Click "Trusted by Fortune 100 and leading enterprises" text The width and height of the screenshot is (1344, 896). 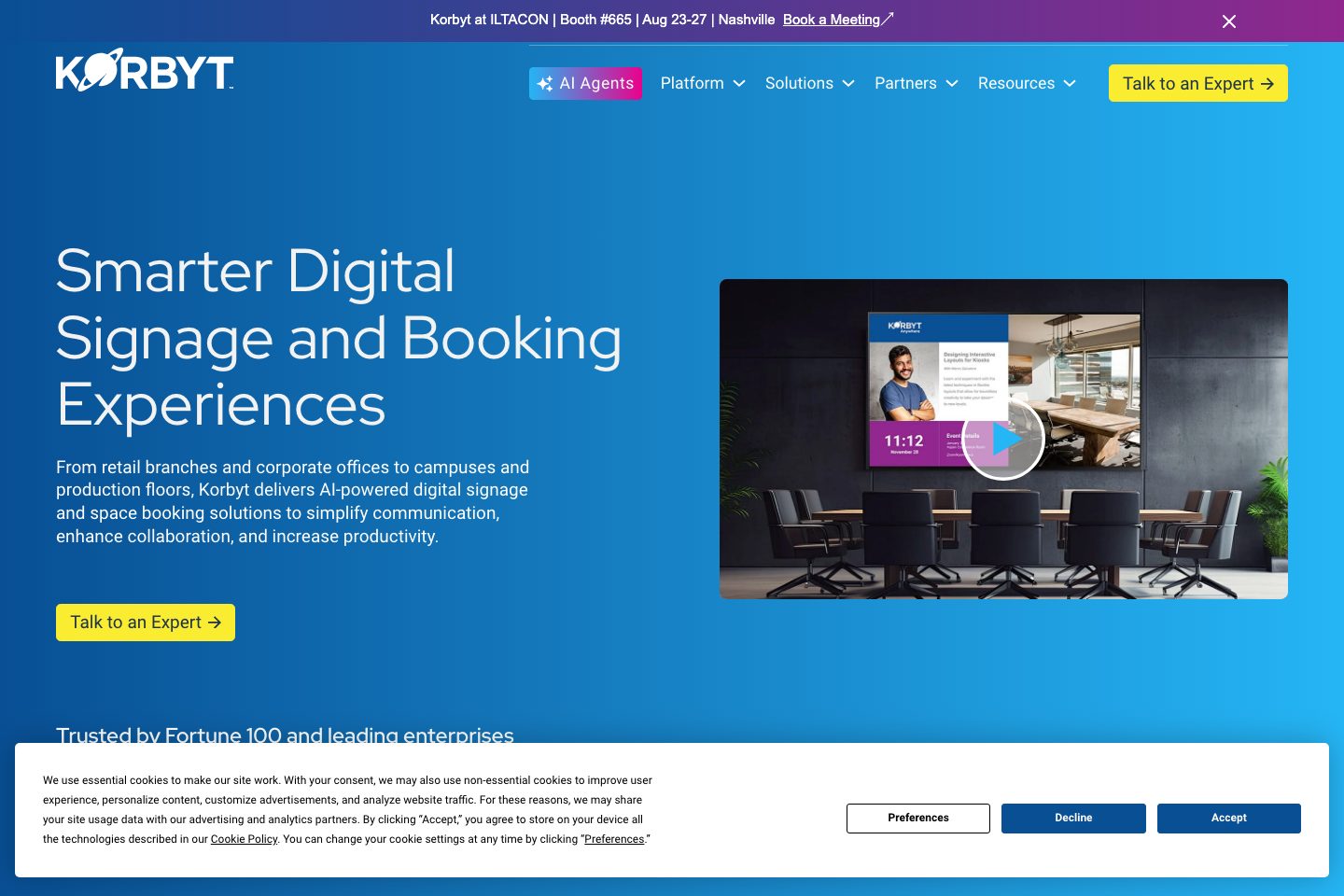point(285,735)
